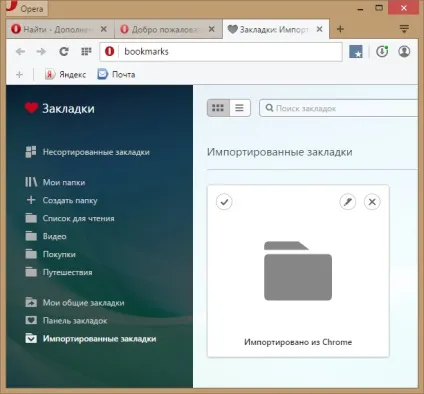
Task: Open 'Несортированные закладки' in the sidebar
Action: [x=88, y=152]
